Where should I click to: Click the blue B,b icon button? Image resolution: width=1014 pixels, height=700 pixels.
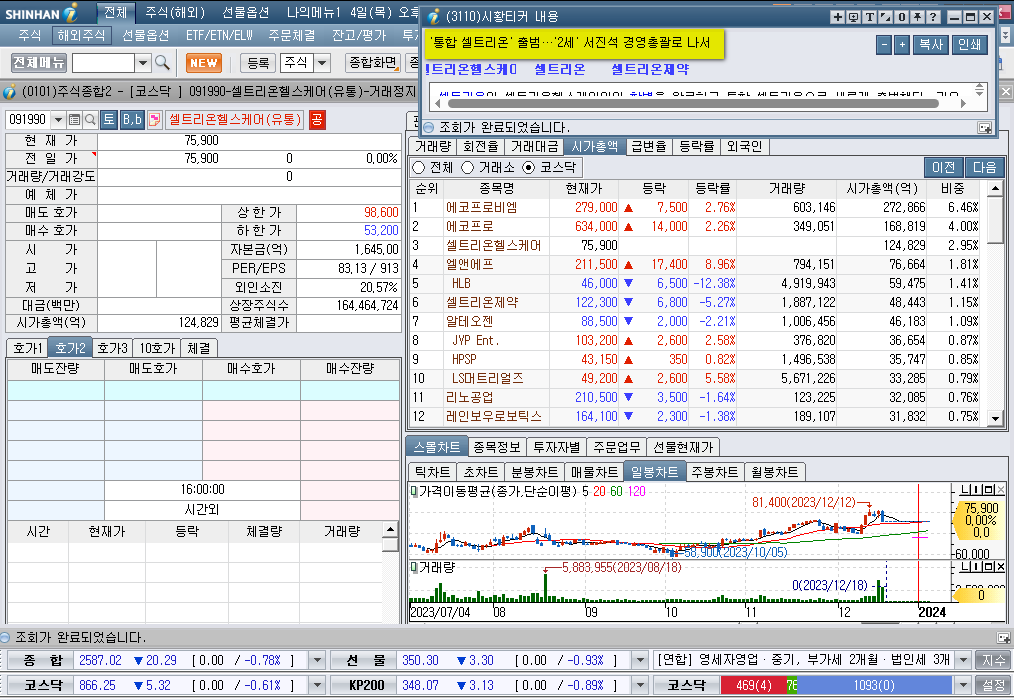tap(132, 119)
